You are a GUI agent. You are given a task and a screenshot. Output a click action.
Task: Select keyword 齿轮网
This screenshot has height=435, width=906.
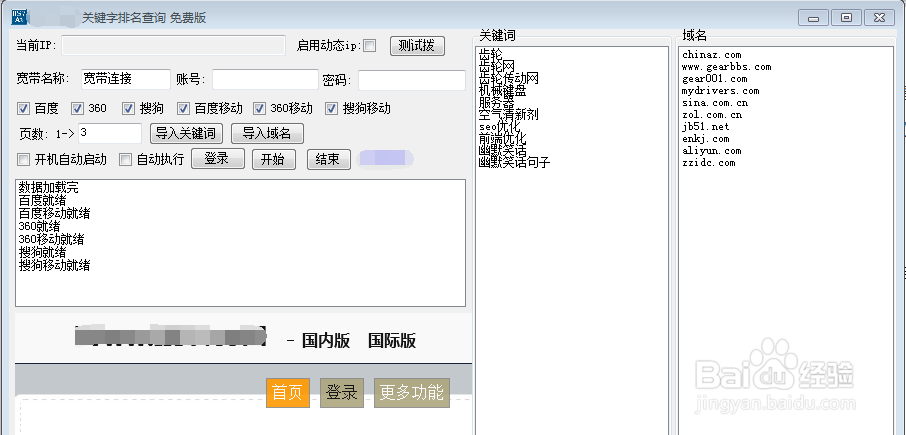pyautogui.click(x=496, y=67)
